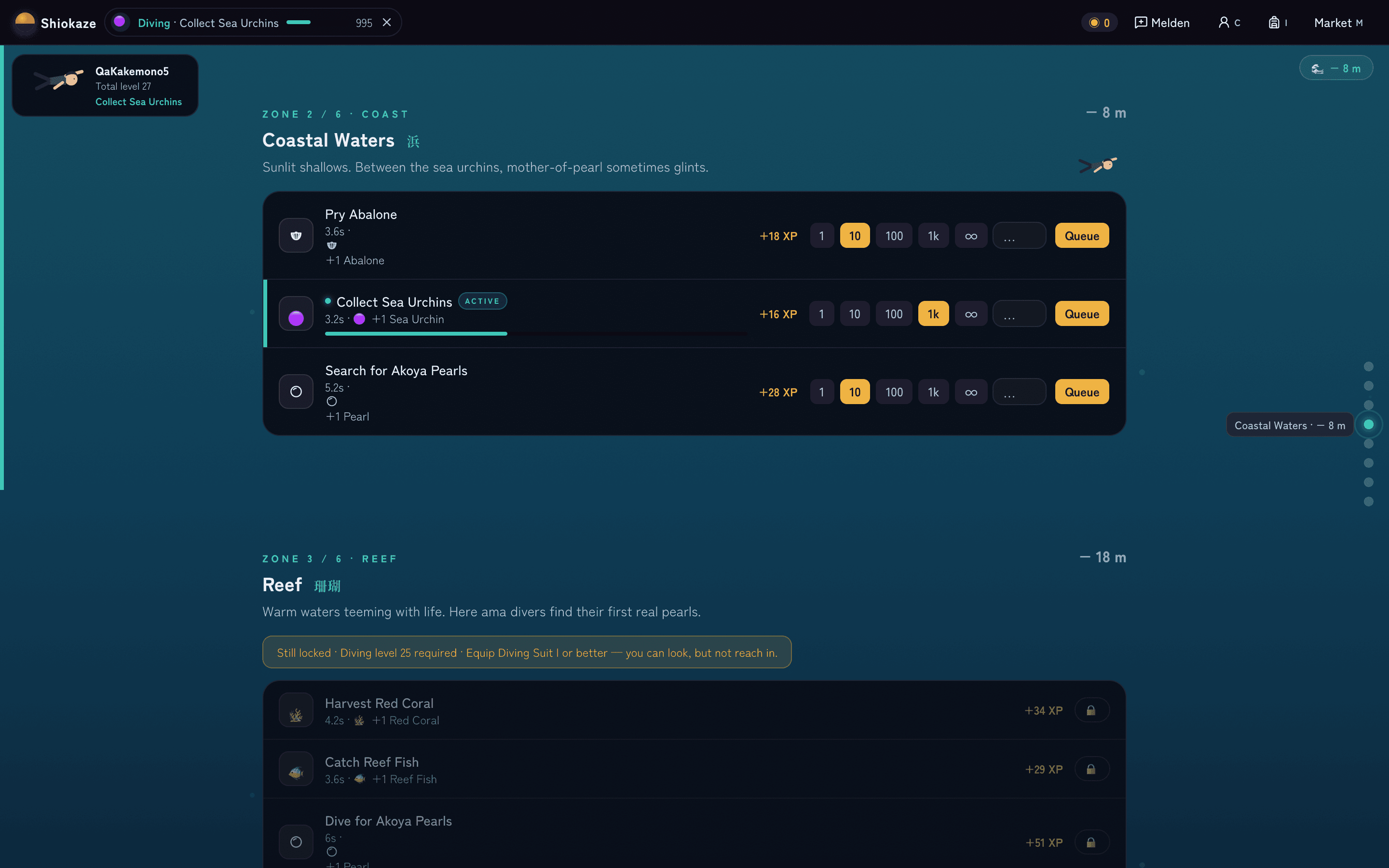Select quantity 1k for Akoya Pearls
The image size is (1389, 868).
point(933,392)
